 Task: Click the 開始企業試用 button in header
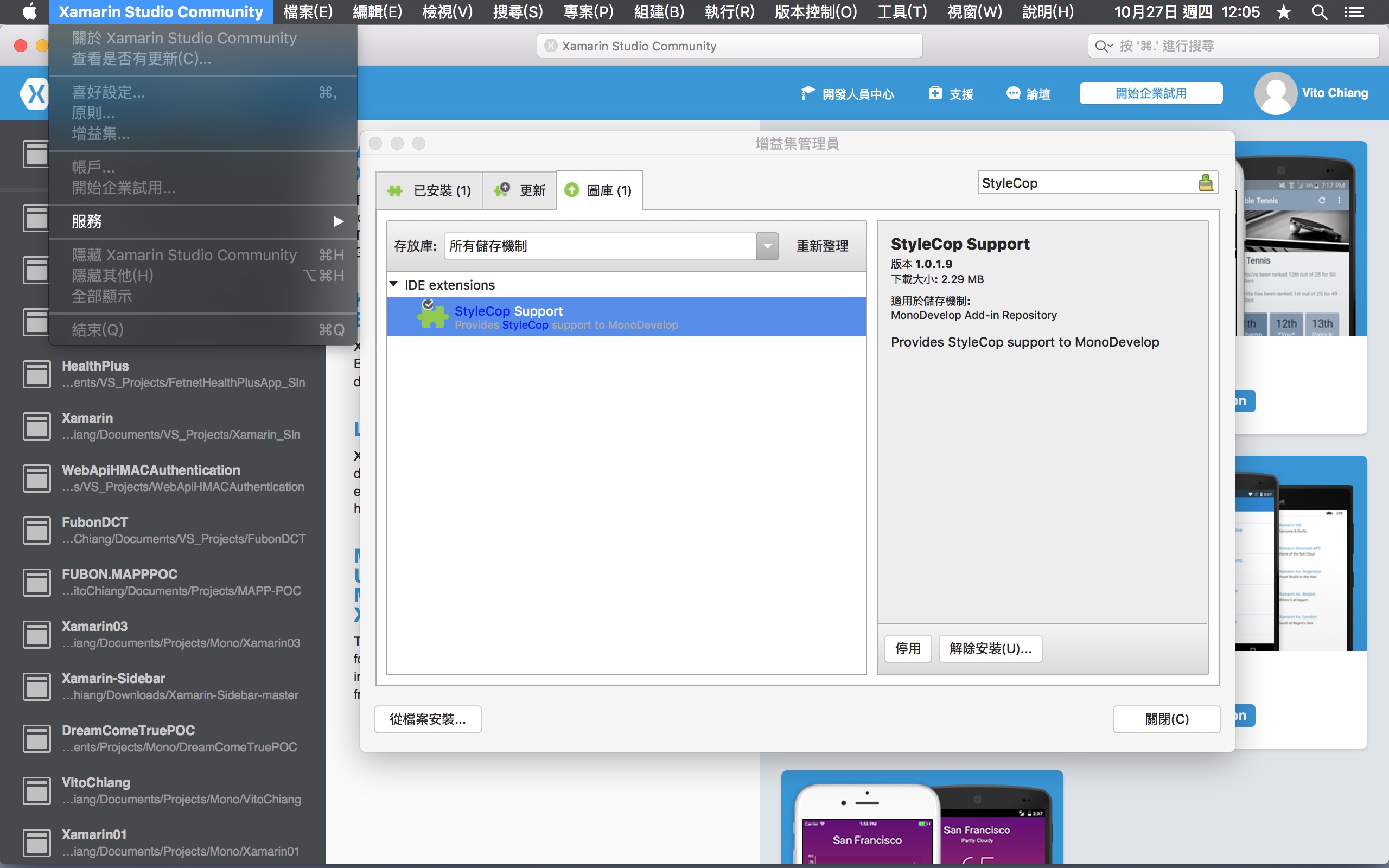[x=1151, y=93]
